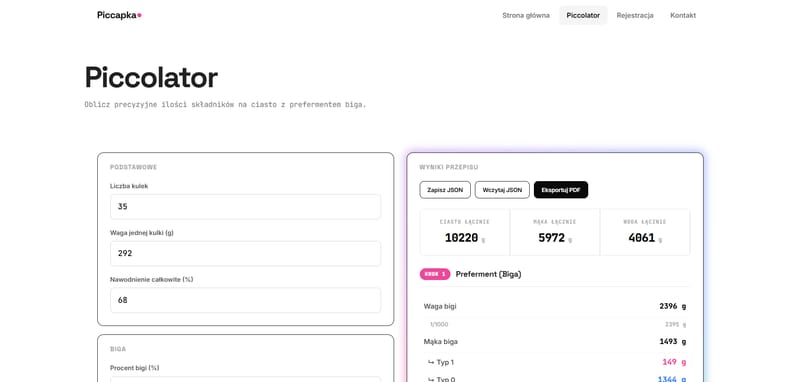Click the Typ 1 149 g value
The height and width of the screenshot is (382, 800).
pyautogui.click(x=674, y=362)
